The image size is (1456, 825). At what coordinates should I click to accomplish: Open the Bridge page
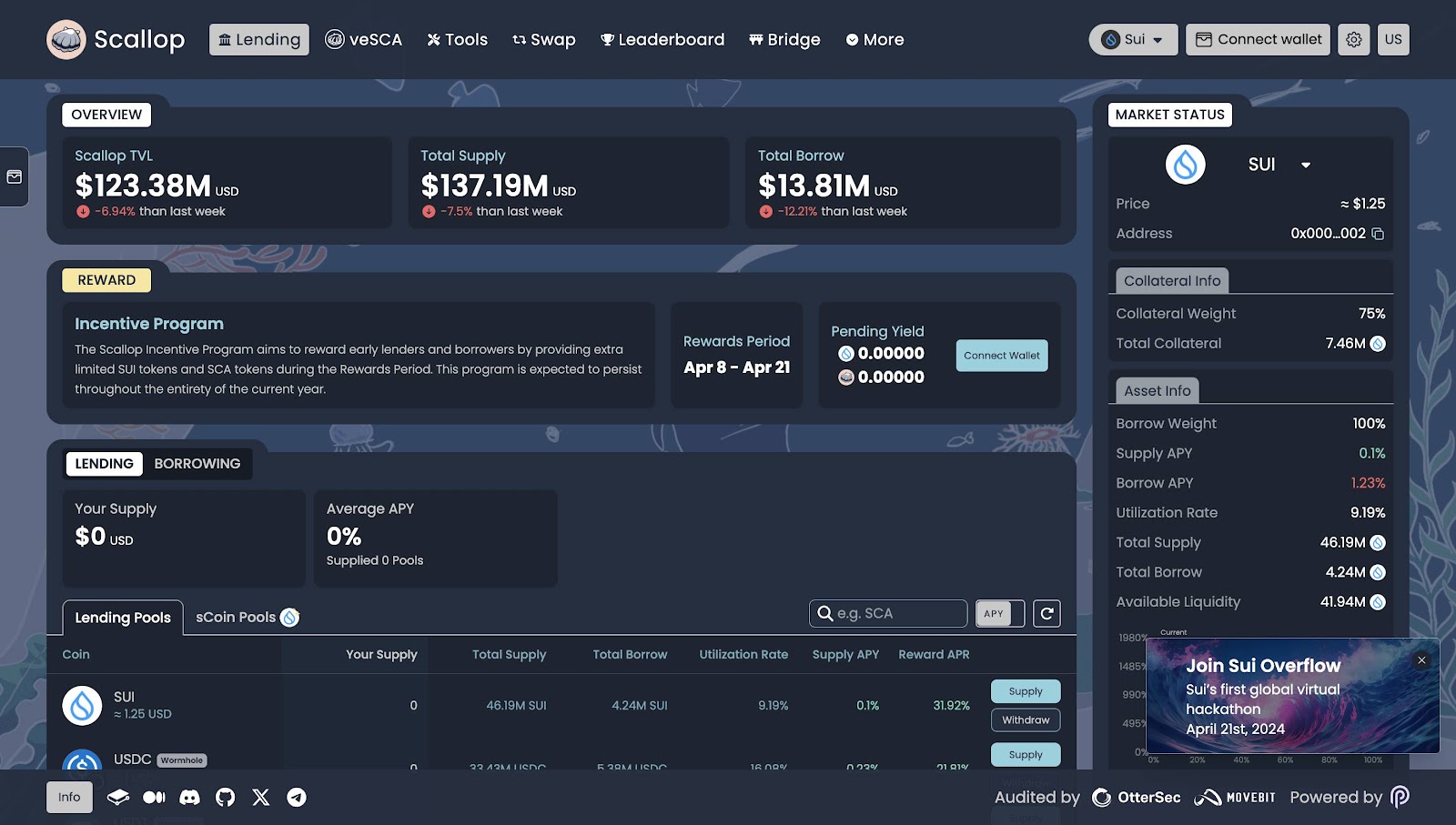pyautogui.click(x=784, y=39)
